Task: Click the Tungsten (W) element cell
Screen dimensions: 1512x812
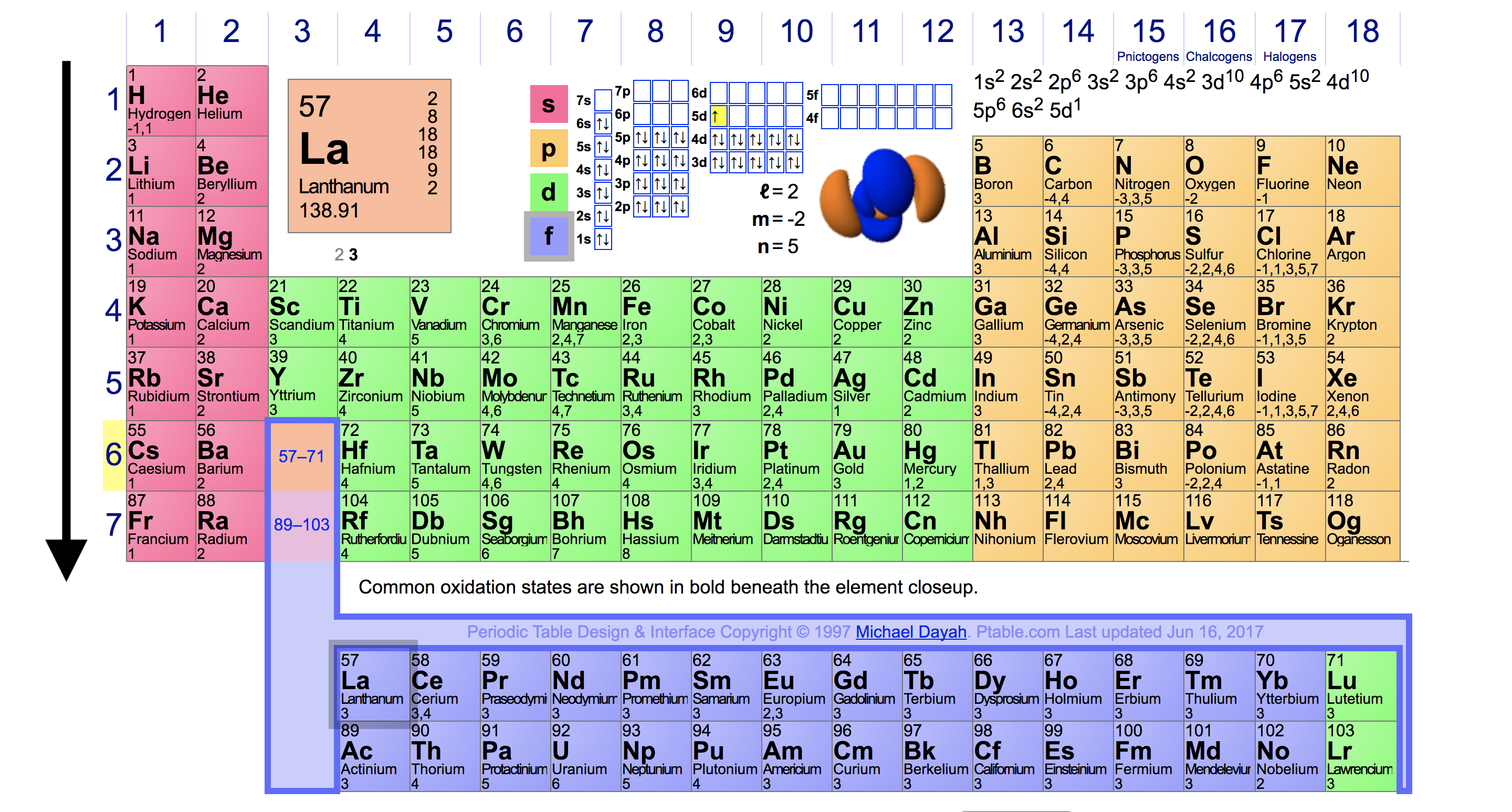Action: tap(514, 455)
